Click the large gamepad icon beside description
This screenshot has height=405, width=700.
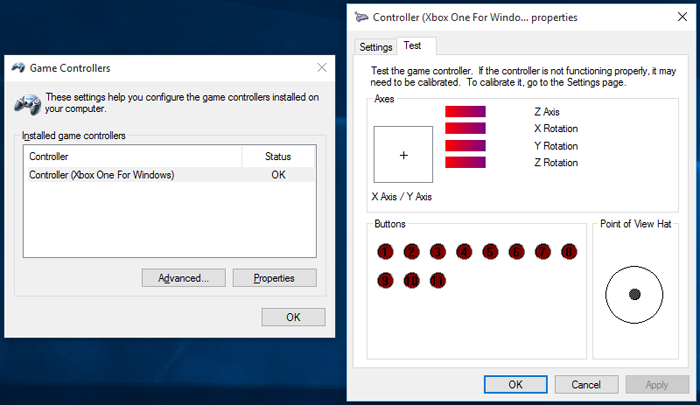28,104
